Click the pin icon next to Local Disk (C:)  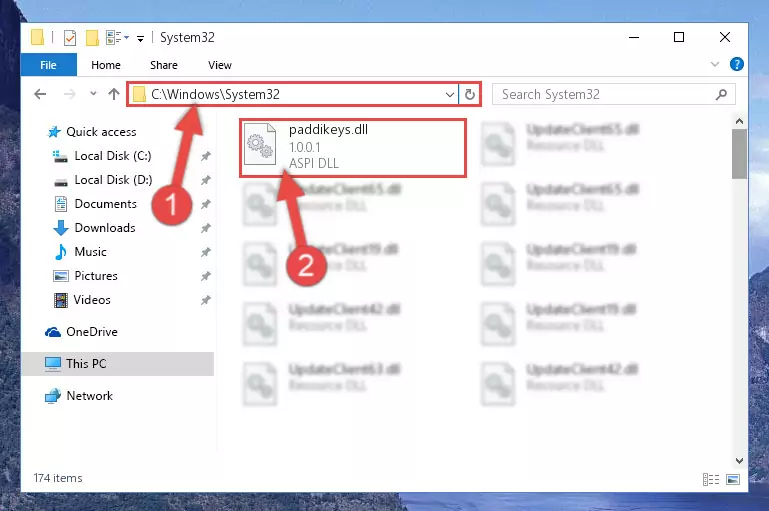[205, 156]
